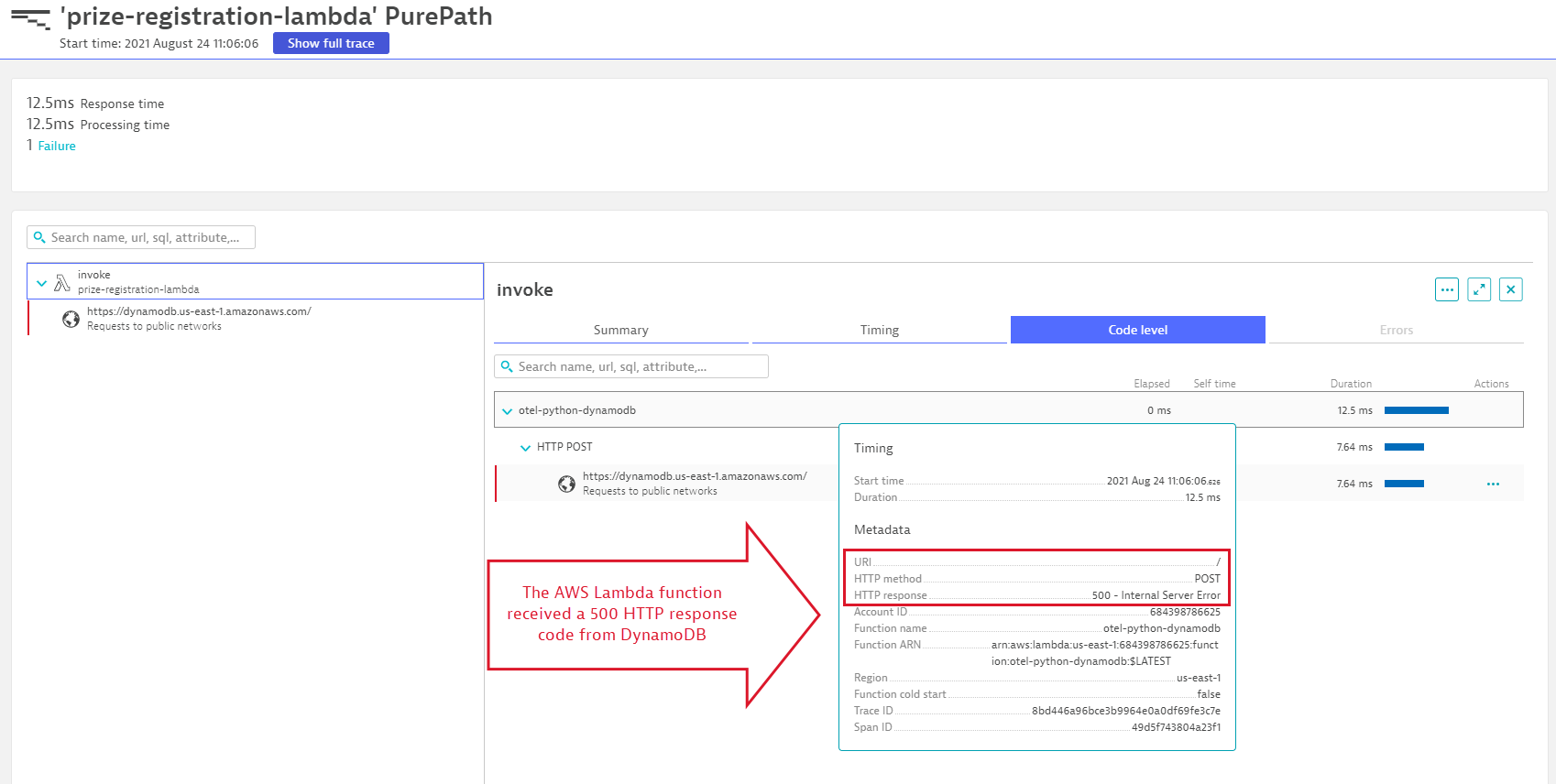This screenshot has height=784, width=1556.
Task: Expand invoke panel to full screen
Action: 1479,289
